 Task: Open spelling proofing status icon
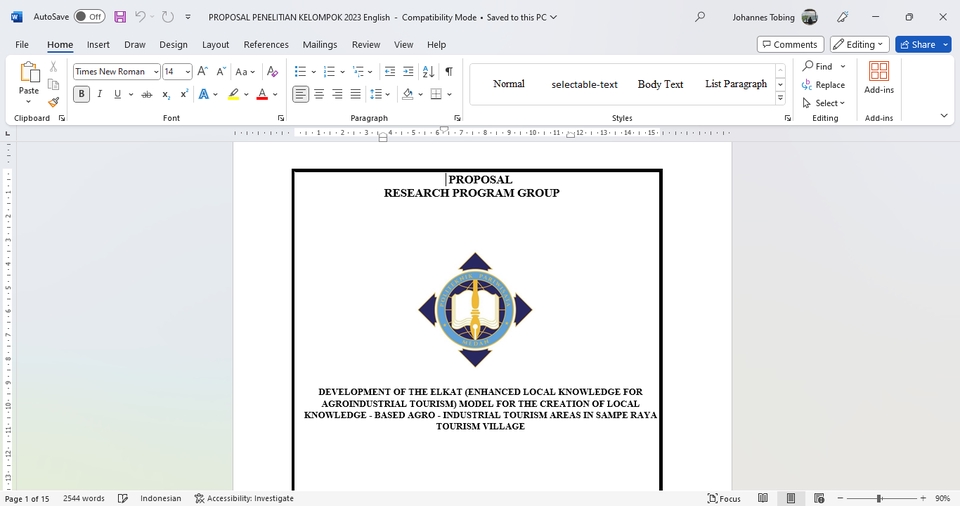point(122,499)
